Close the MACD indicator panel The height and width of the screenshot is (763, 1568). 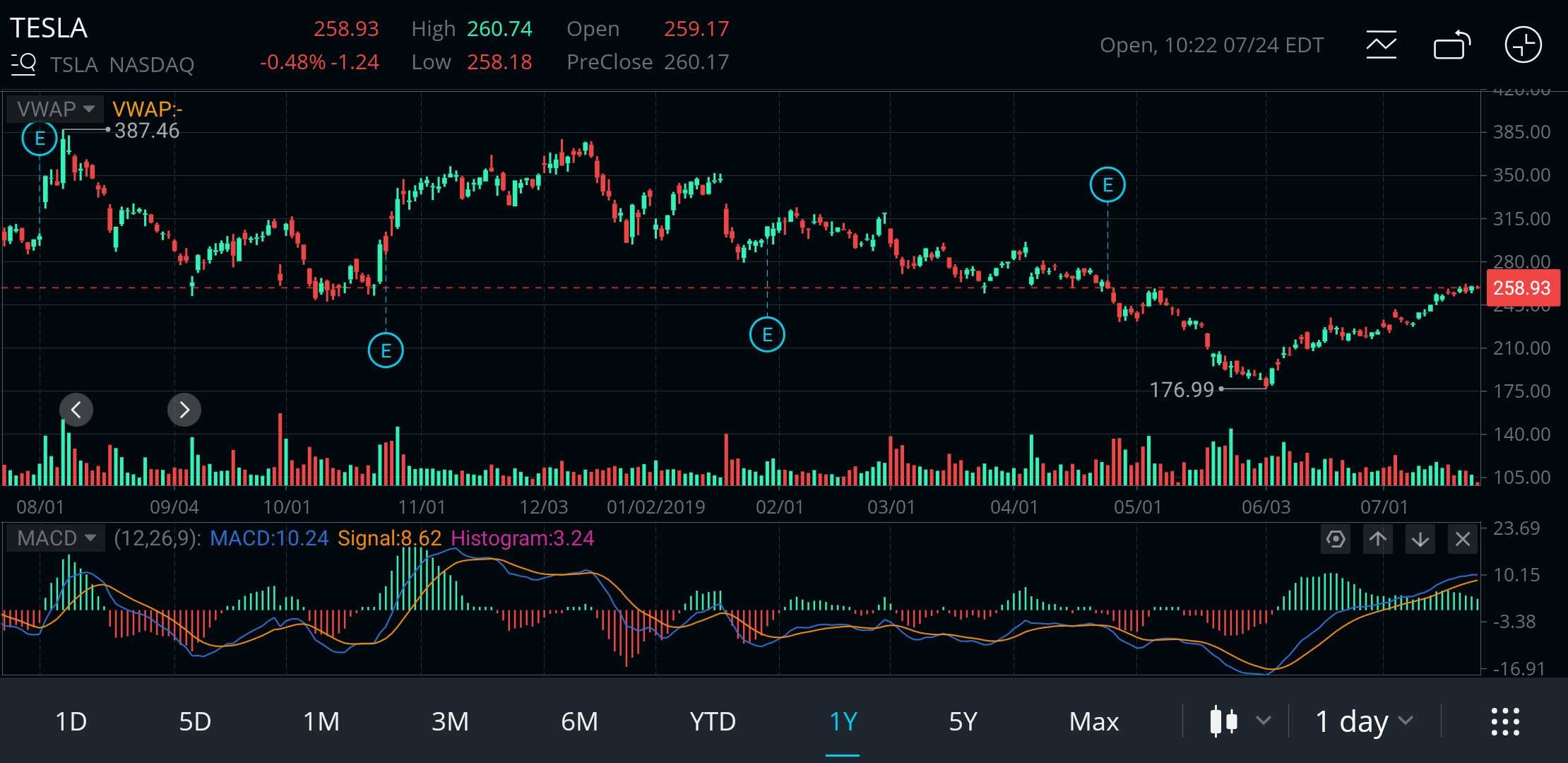(x=1462, y=540)
